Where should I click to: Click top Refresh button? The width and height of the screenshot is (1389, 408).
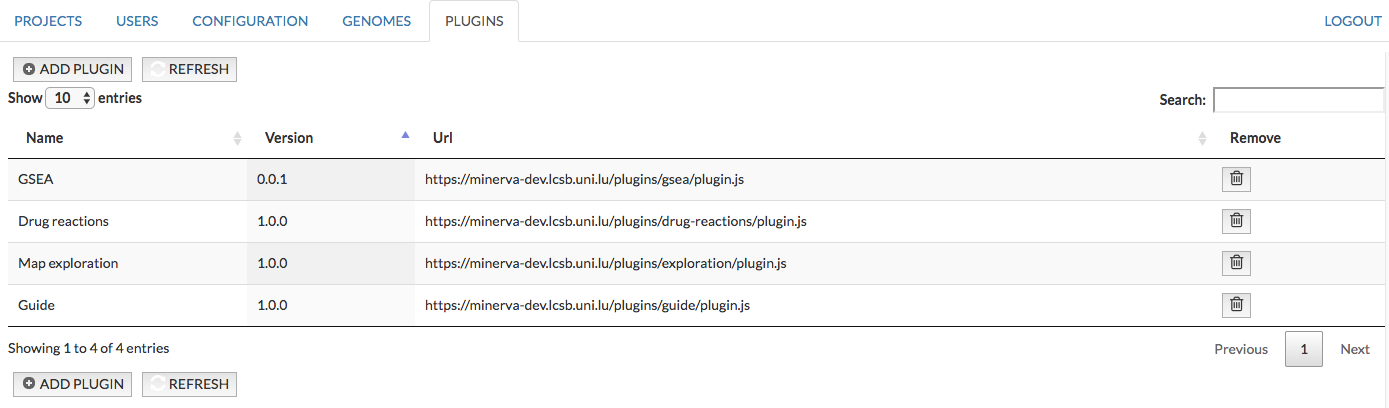click(x=190, y=69)
